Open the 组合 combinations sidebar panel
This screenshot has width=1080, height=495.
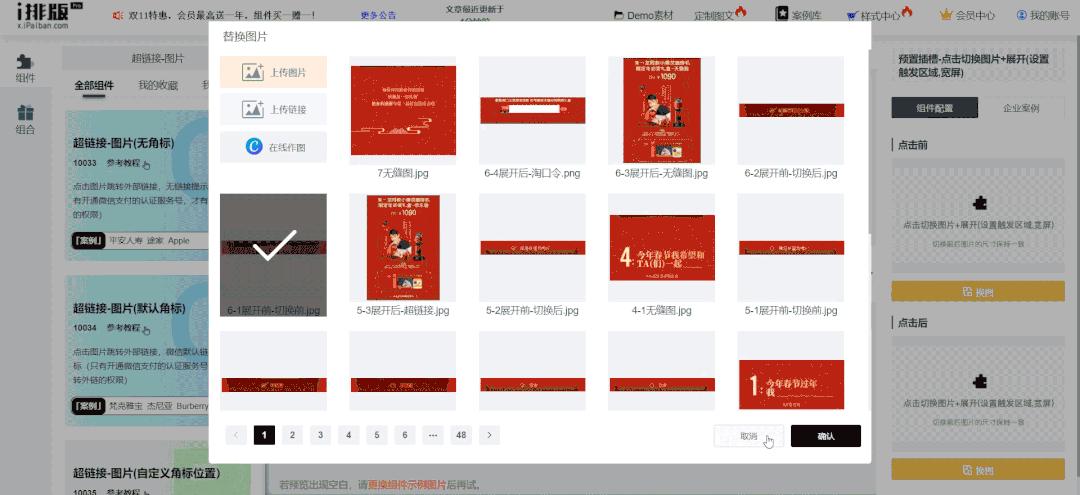[25, 120]
